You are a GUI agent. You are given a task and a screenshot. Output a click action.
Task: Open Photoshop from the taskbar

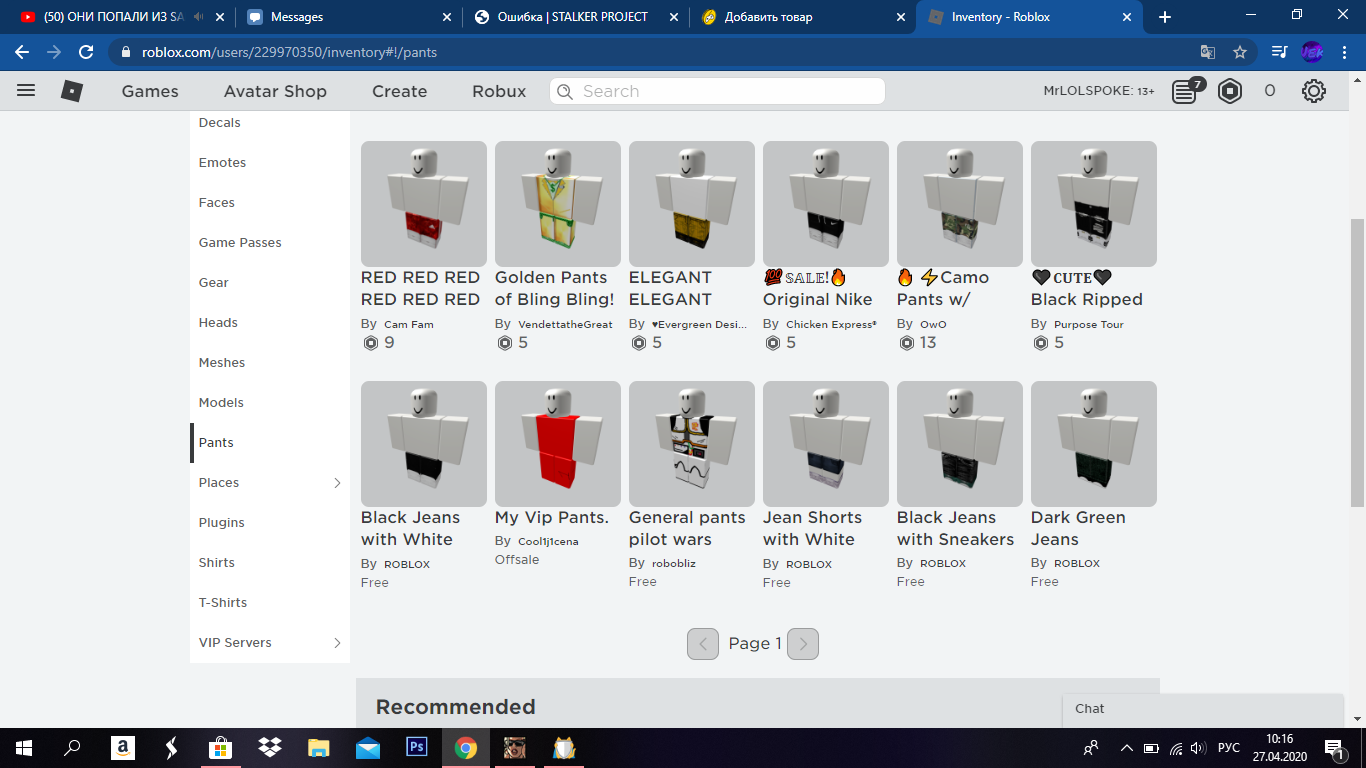click(x=416, y=747)
